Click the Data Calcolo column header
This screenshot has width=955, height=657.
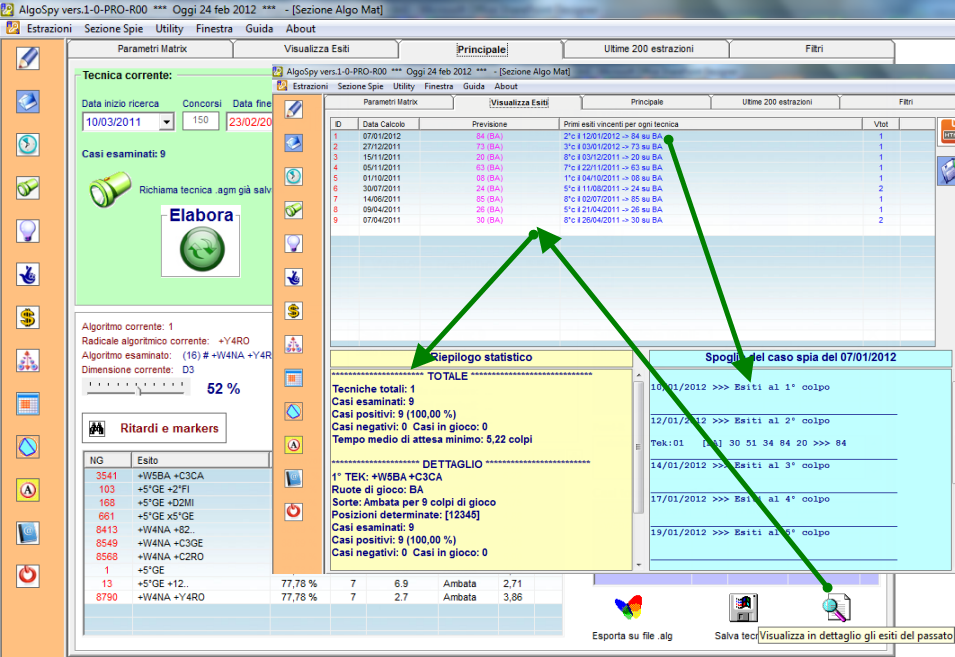point(389,124)
